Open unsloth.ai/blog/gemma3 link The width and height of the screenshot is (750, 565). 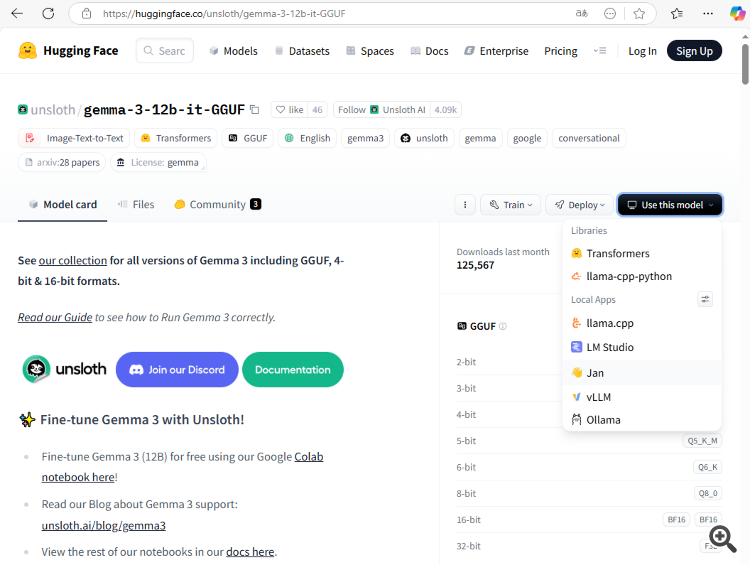[104, 525]
